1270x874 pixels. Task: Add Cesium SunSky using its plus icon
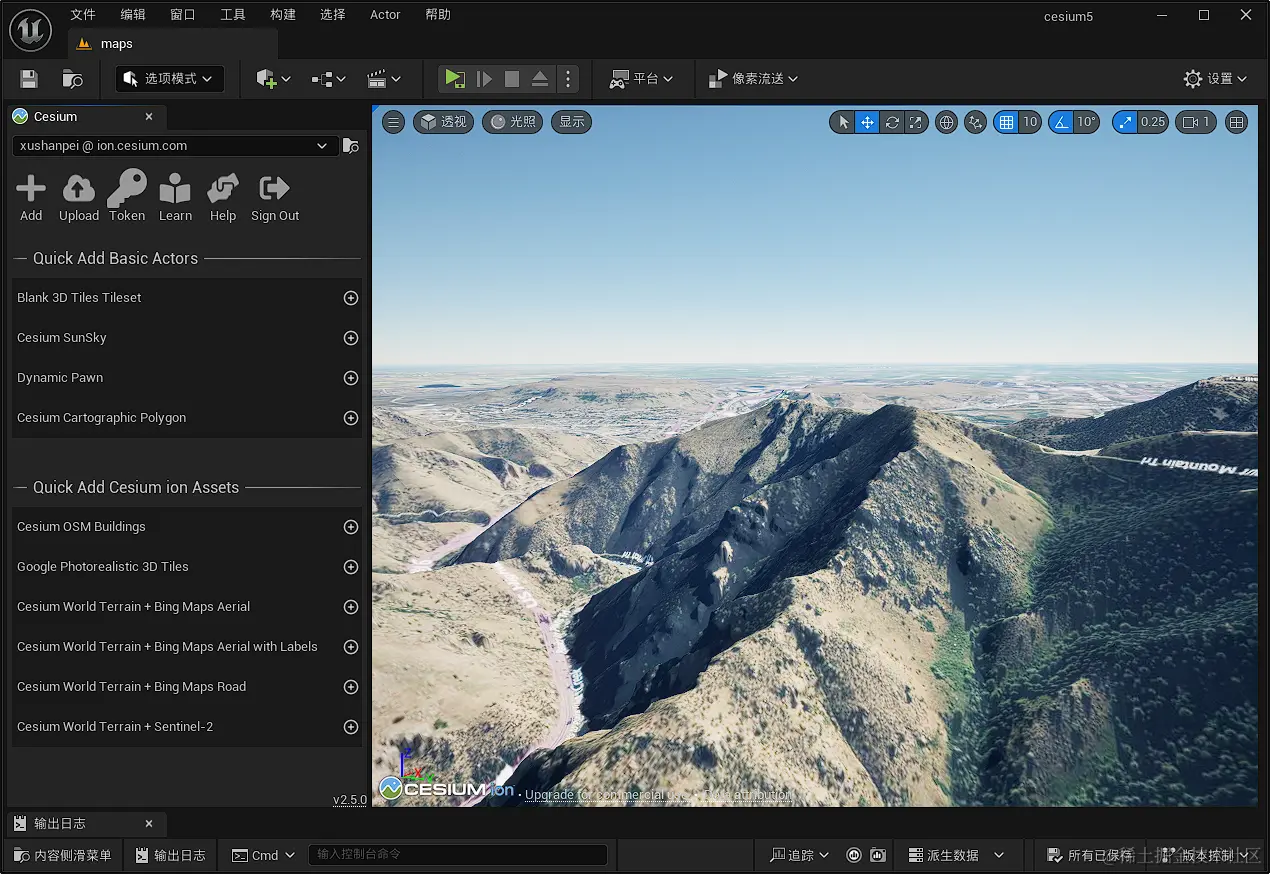(x=351, y=338)
